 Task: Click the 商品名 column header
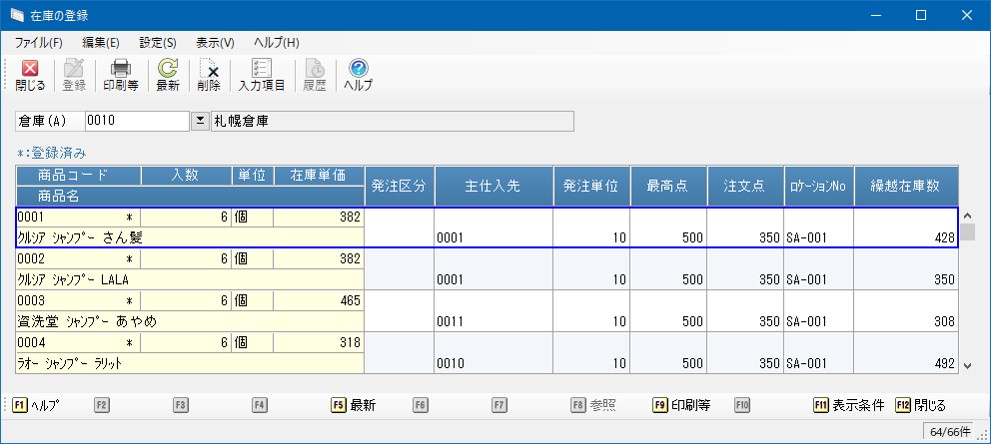pos(190,196)
